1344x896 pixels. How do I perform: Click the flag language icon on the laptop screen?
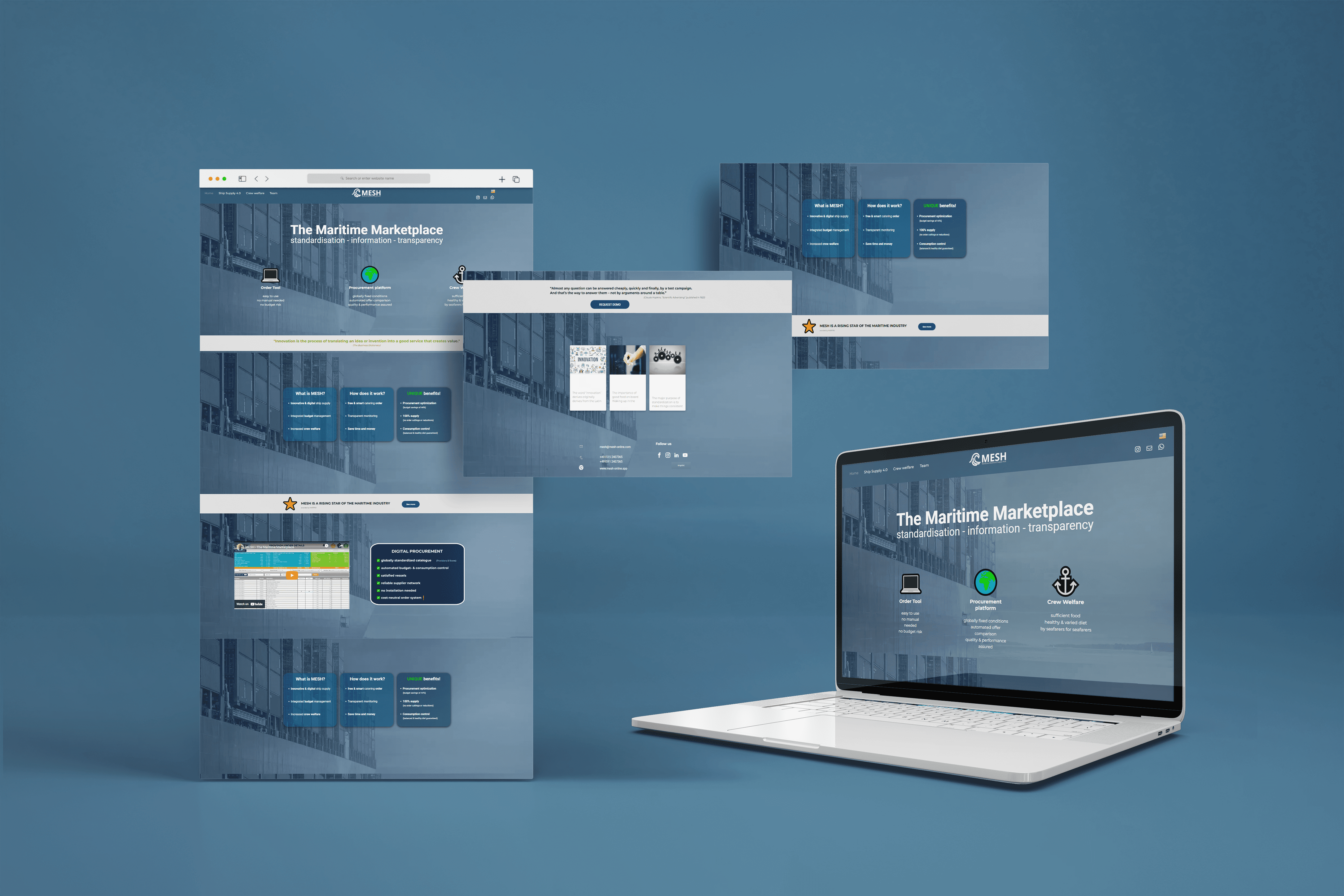[x=1162, y=436]
